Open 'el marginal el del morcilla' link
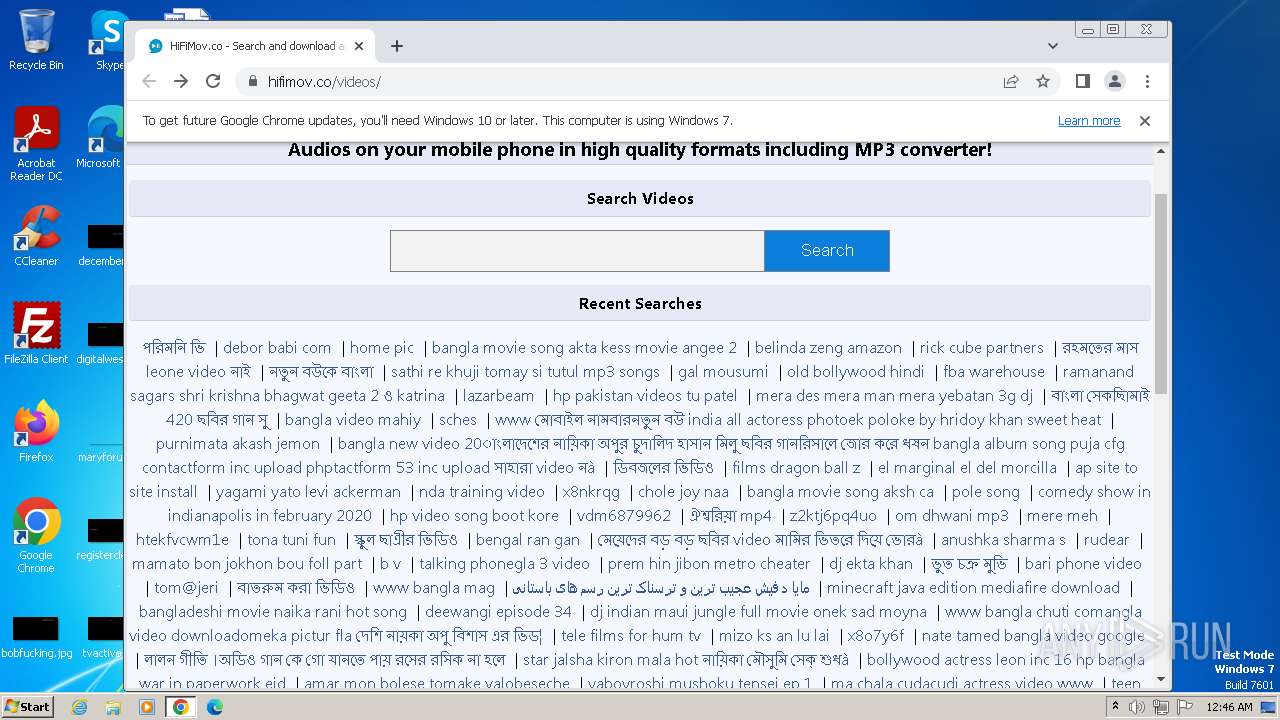The image size is (1280, 720). [x=967, y=468]
